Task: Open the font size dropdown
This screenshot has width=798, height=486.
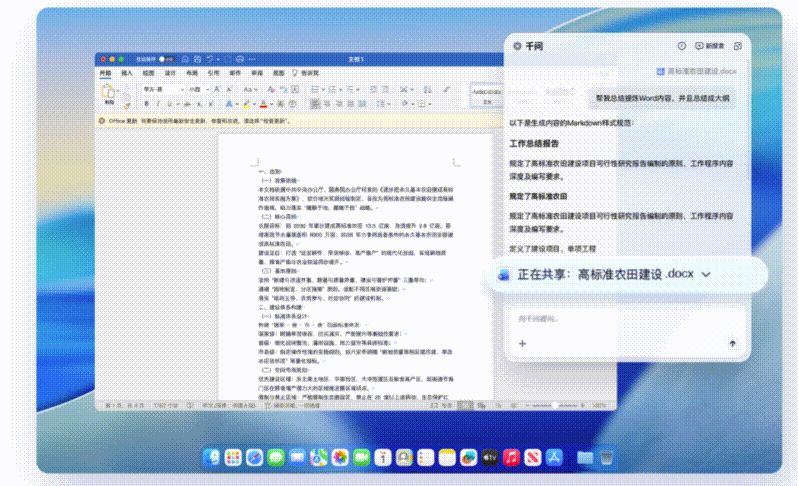Action: 207,89
